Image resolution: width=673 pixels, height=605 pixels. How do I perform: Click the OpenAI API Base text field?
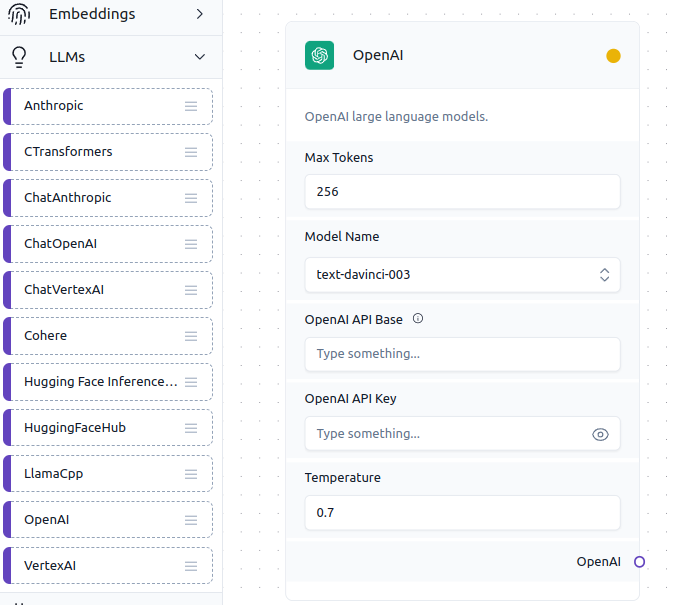(462, 354)
